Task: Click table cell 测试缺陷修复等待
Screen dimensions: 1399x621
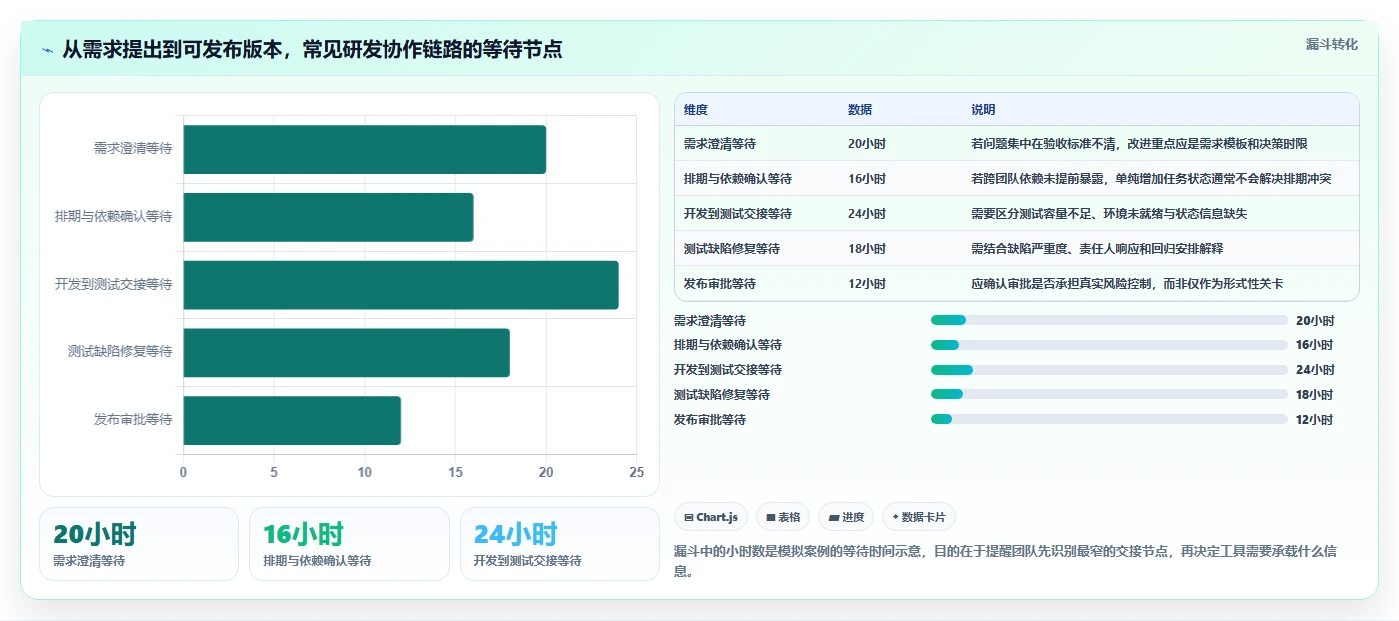Action: [x=732, y=249]
